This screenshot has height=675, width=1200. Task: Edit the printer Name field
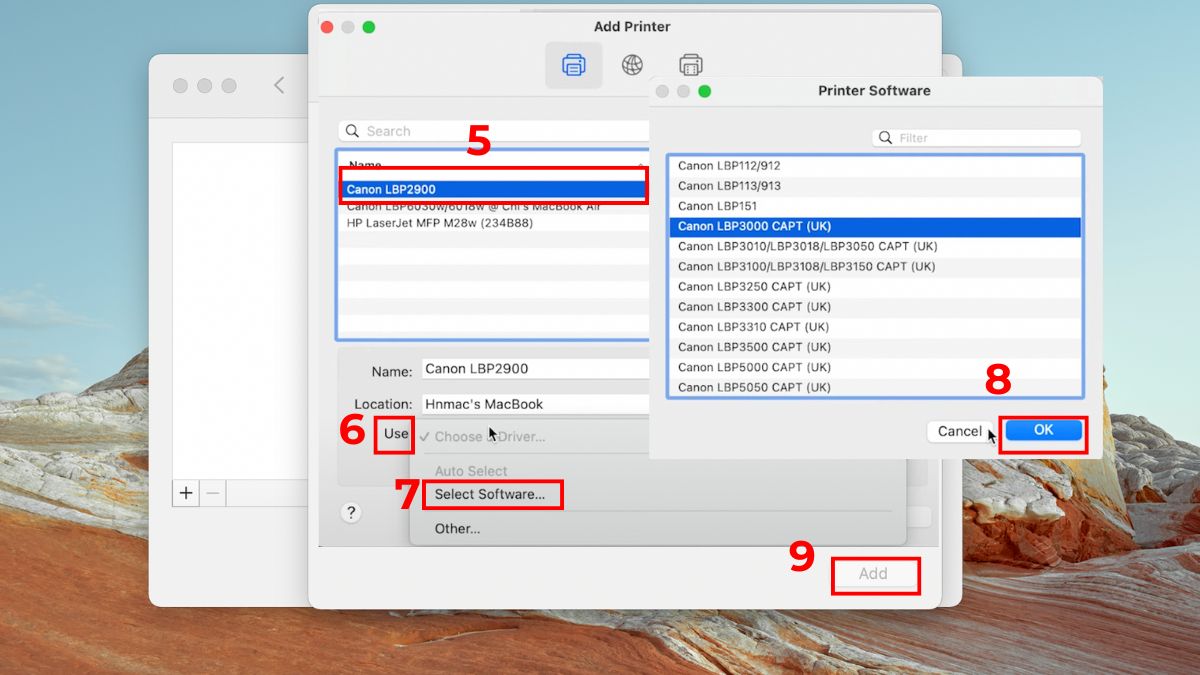(x=536, y=369)
